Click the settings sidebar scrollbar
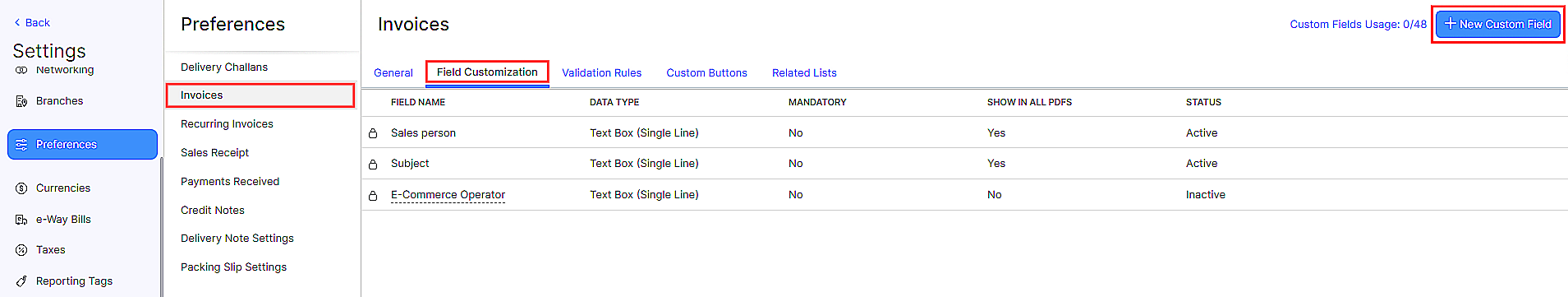1568x297 pixels. 161,226
